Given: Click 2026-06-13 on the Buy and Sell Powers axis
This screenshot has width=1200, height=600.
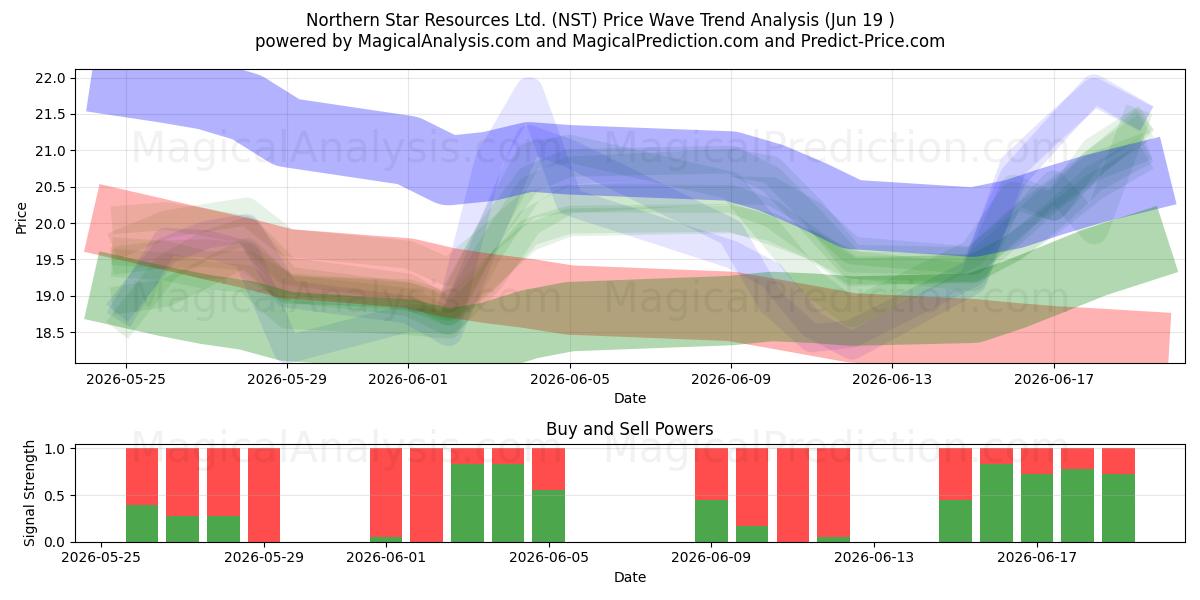Looking at the screenshot, I should 874,558.
